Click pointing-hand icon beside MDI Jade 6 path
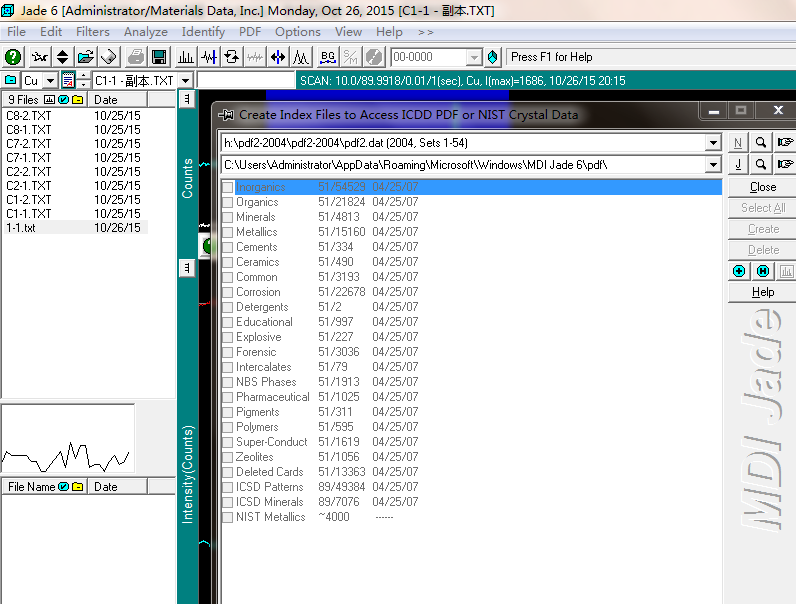796x604 pixels. click(x=785, y=164)
